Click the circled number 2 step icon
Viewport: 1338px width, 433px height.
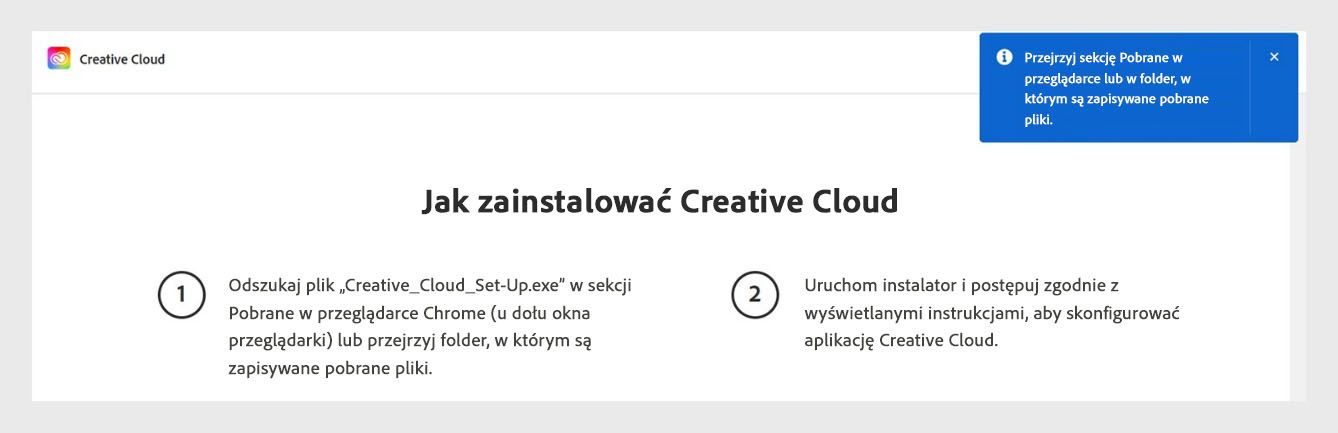click(x=755, y=295)
